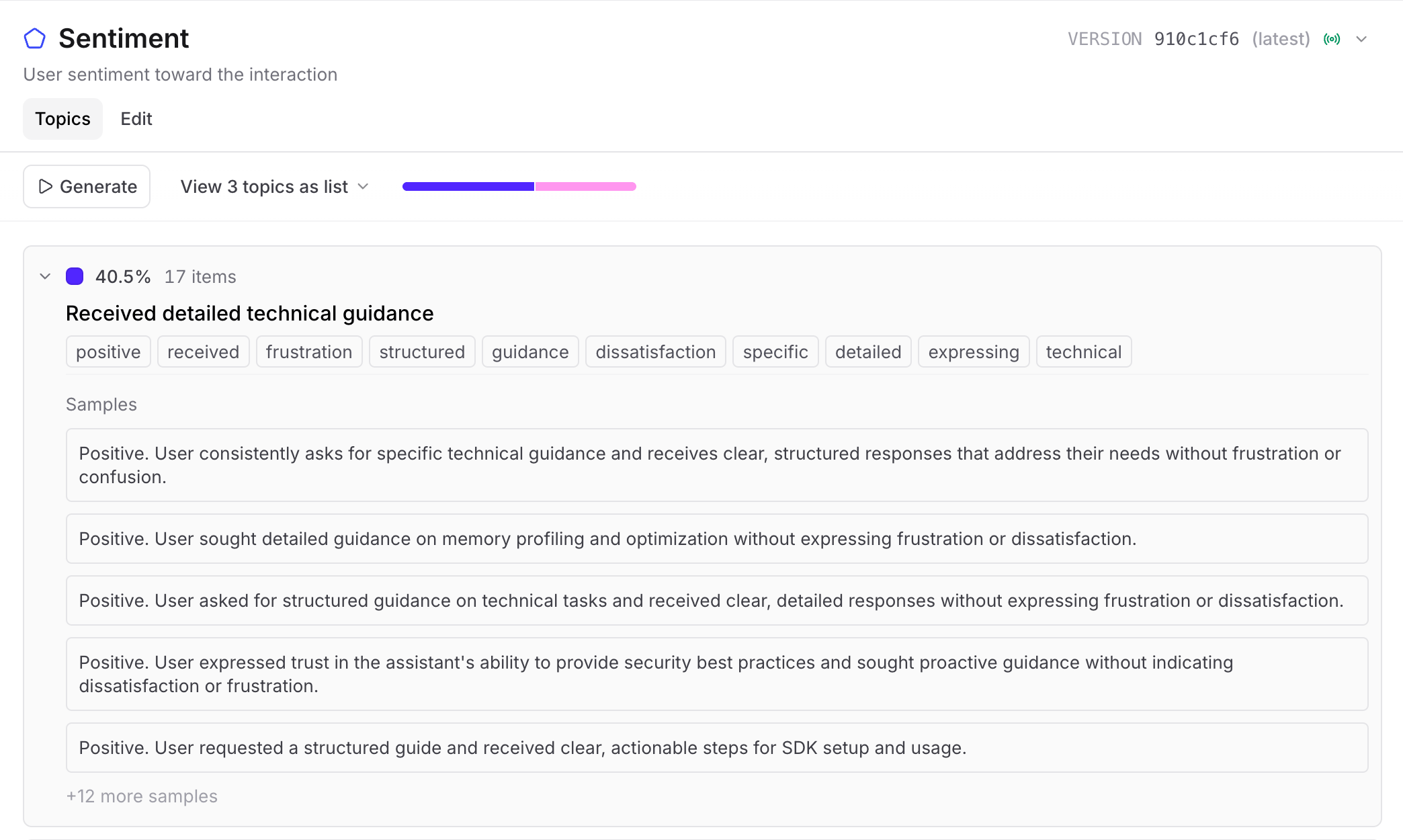Show the +12 more samples
The width and height of the screenshot is (1403, 840).
tap(142, 796)
